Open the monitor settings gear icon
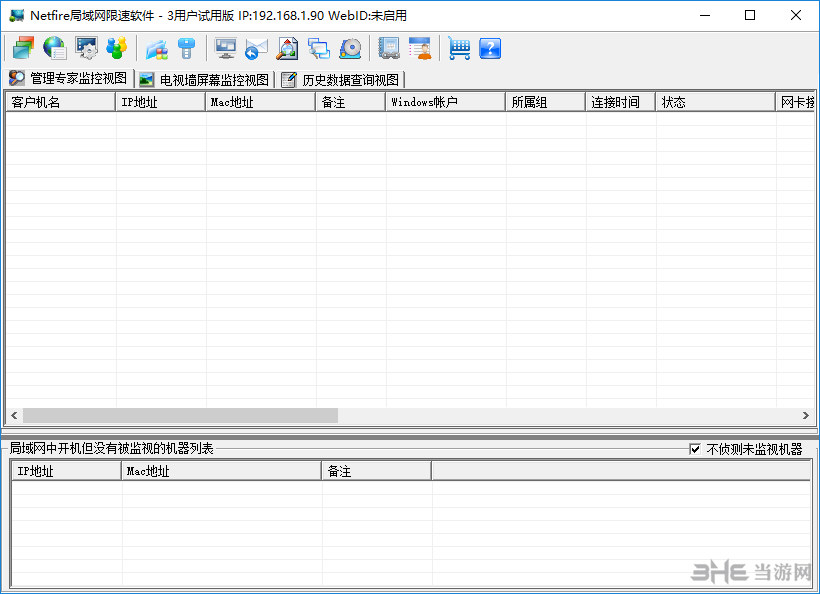Image resolution: width=820 pixels, height=594 pixels. click(x=86, y=47)
